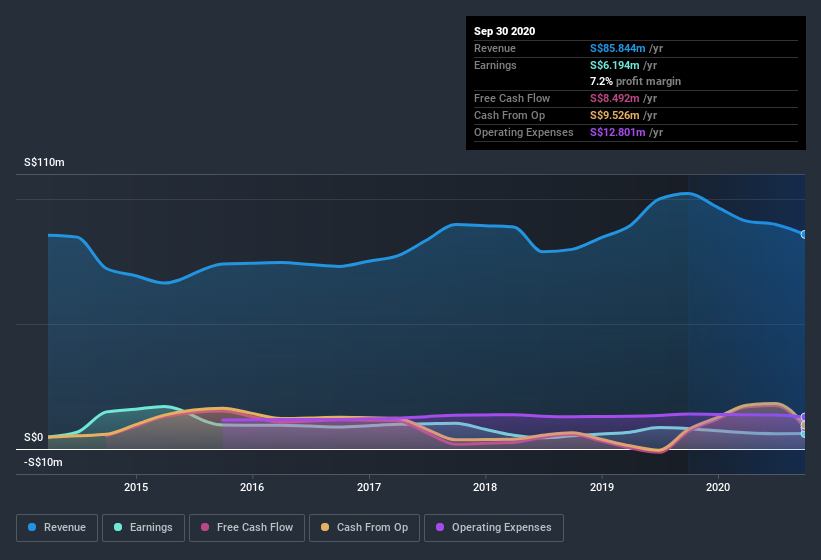Click the S$12.801m operating expenses value
Screen dimensions: 821x560
[x=617, y=132]
